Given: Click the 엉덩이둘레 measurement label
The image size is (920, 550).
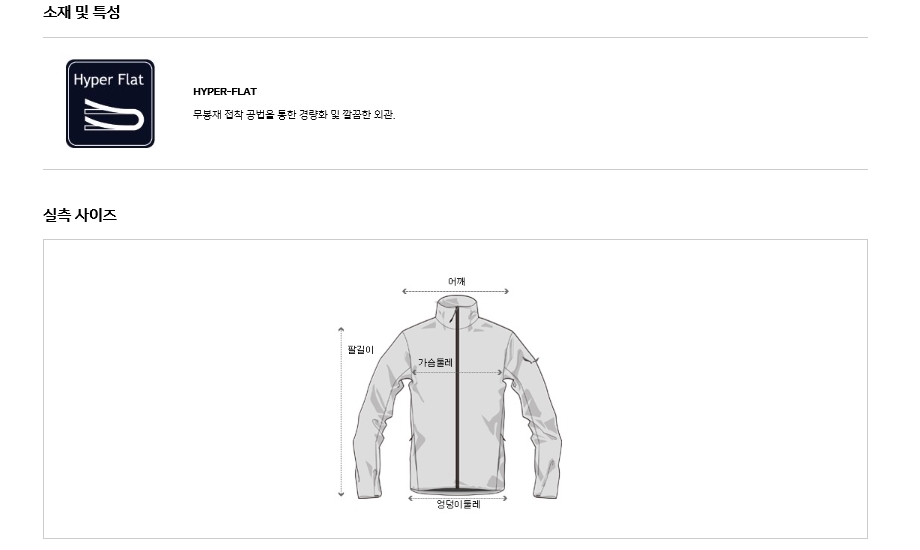Looking at the screenshot, I should point(458,505).
